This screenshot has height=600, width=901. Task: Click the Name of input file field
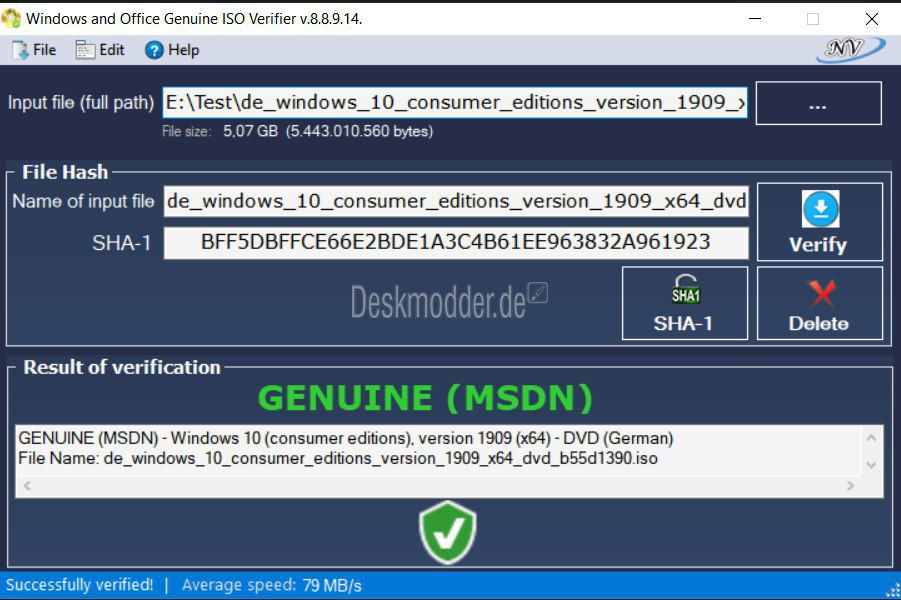pyautogui.click(x=456, y=201)
